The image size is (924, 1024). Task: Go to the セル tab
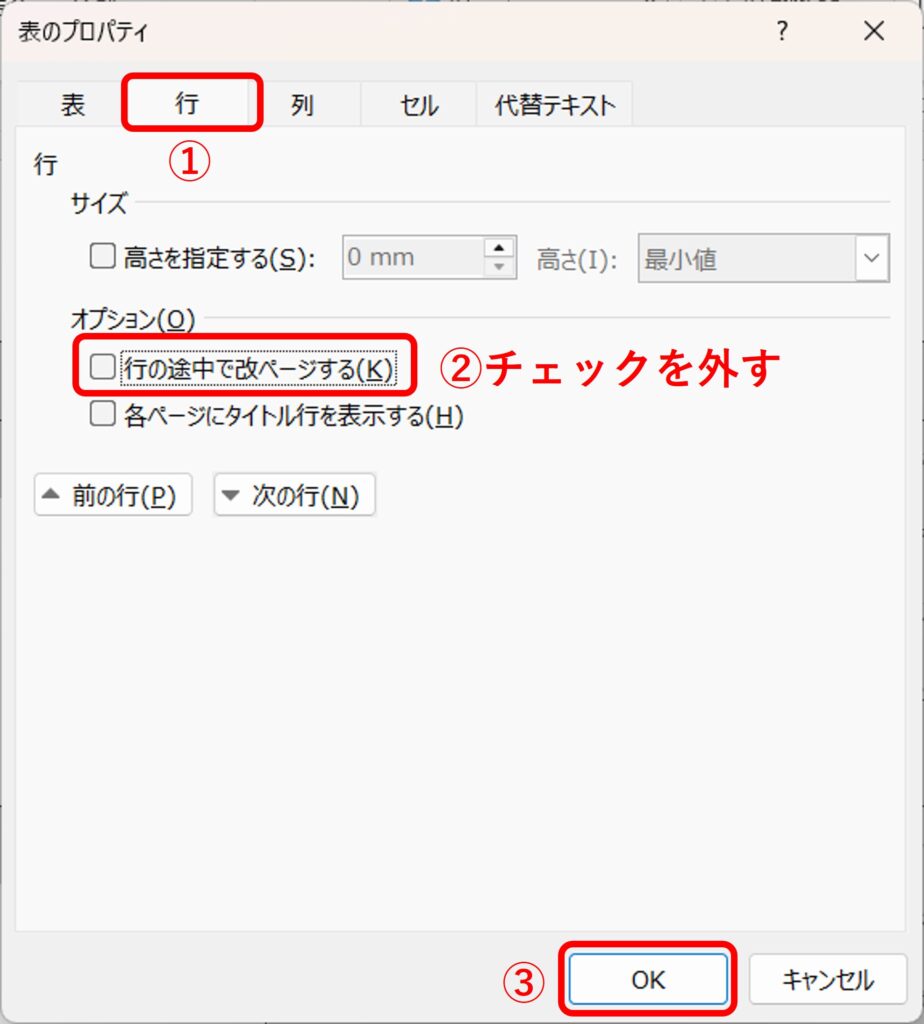(x=419, y=106)
